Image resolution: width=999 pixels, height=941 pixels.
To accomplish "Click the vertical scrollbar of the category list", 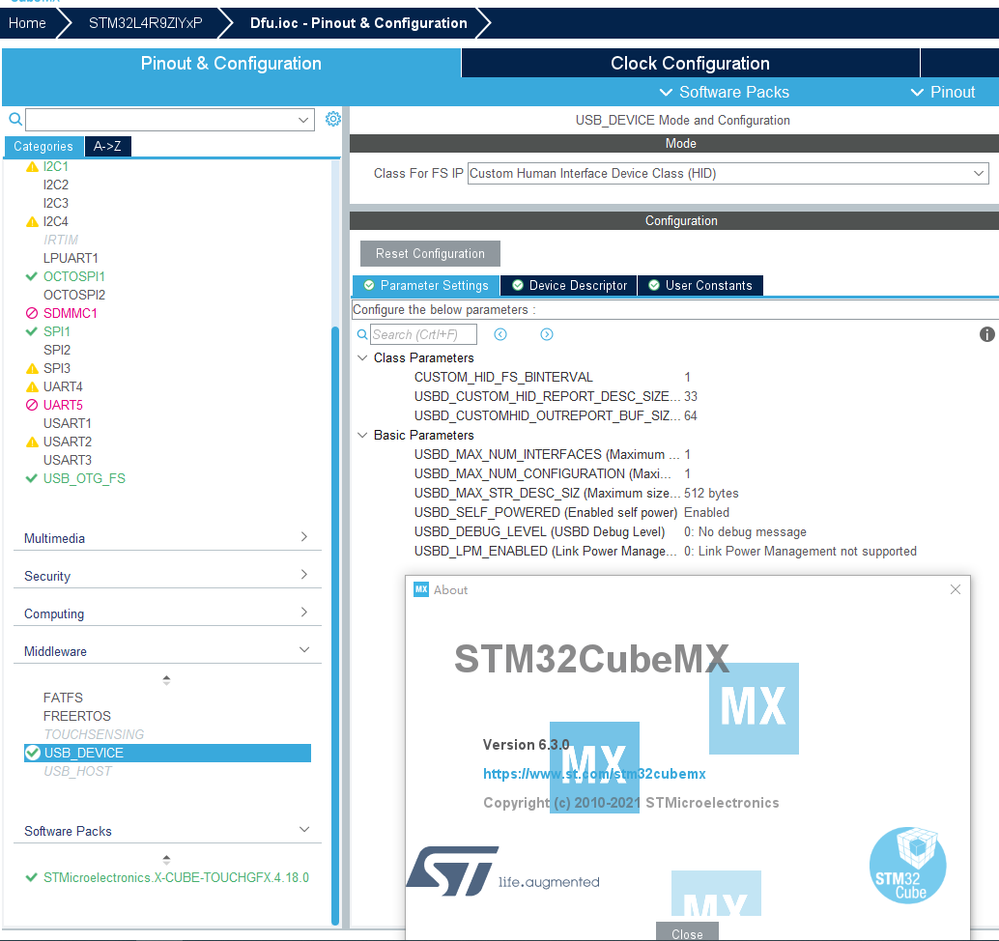I will (335, 624).
